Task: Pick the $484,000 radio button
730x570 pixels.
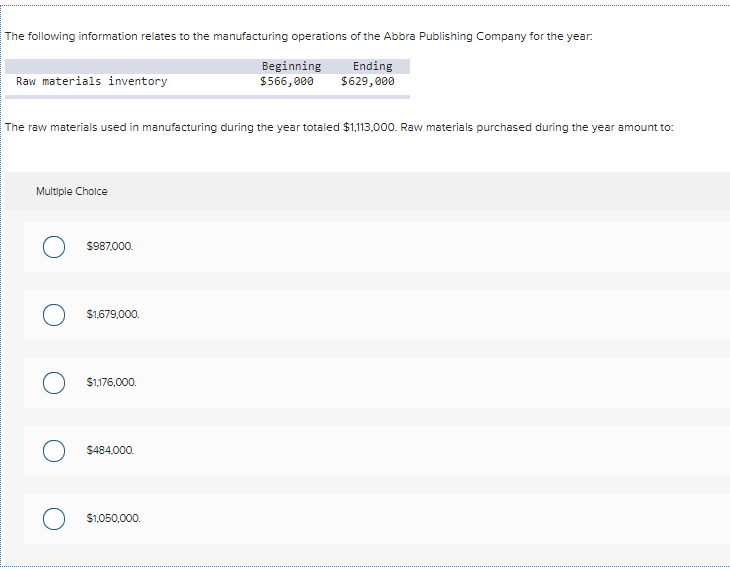Action: 54,451
